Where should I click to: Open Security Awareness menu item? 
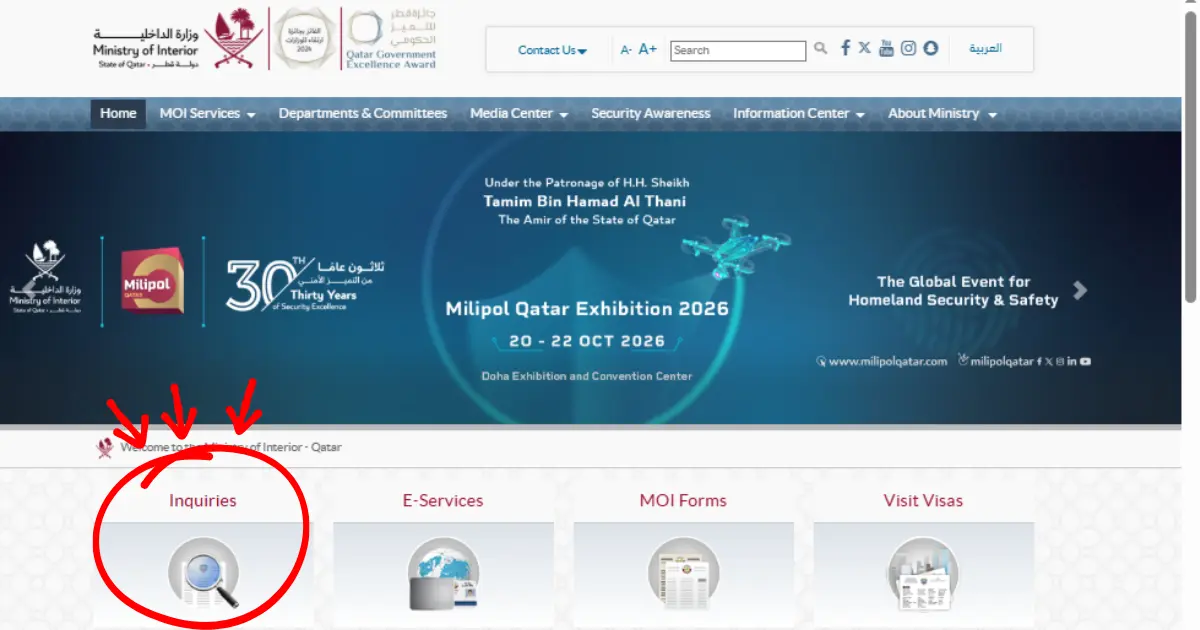point(651,114)
